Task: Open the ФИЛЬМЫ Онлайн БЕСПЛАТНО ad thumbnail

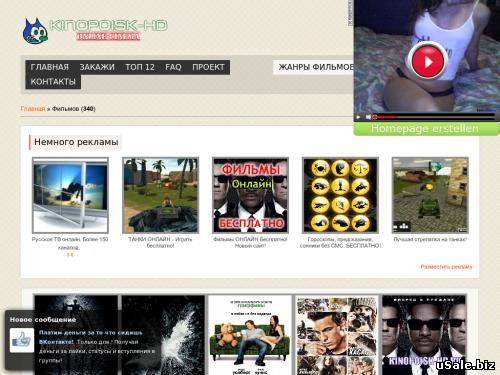Action: (250, 195)
